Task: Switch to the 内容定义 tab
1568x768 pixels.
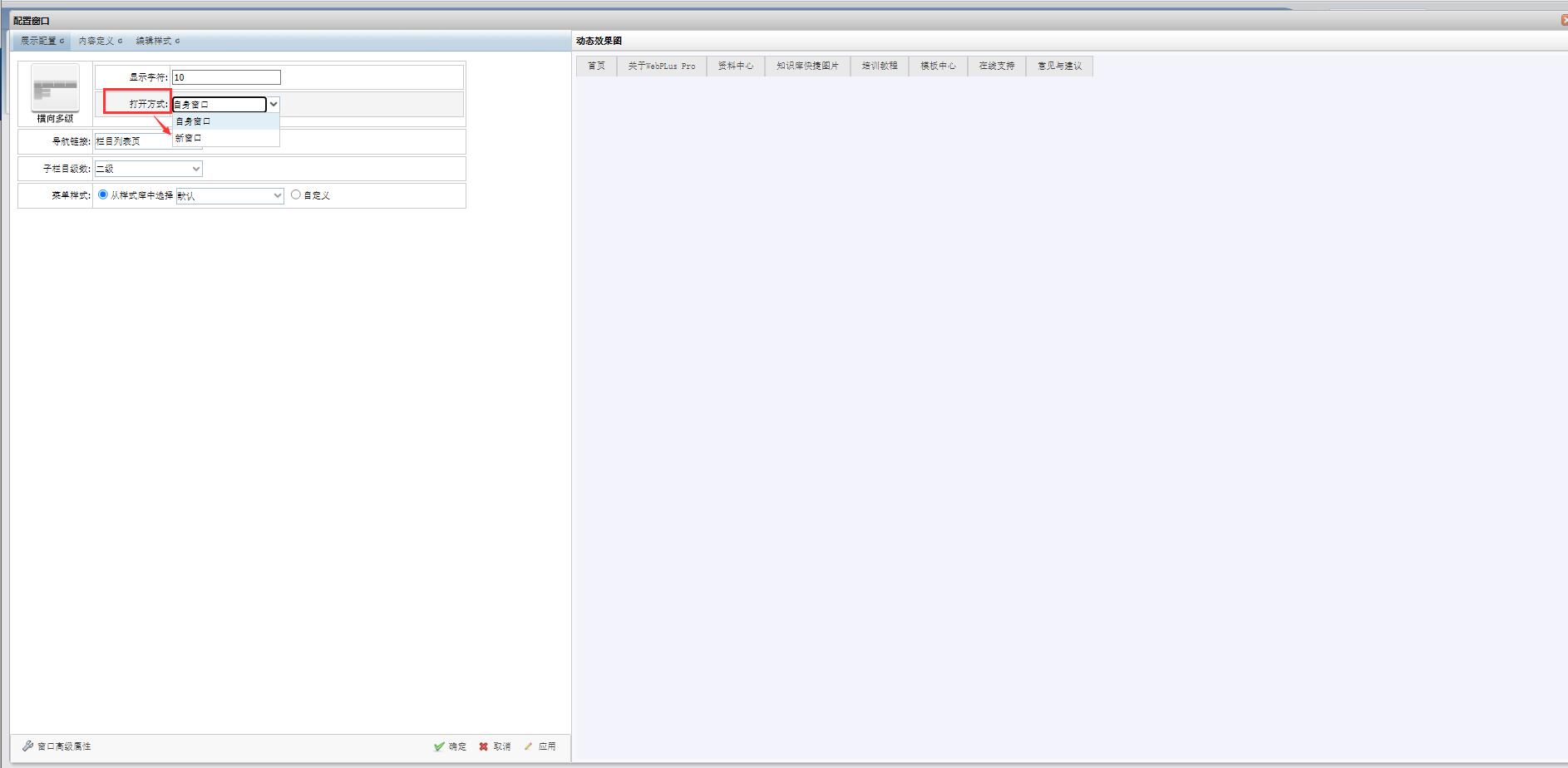Action: (100, 41)
